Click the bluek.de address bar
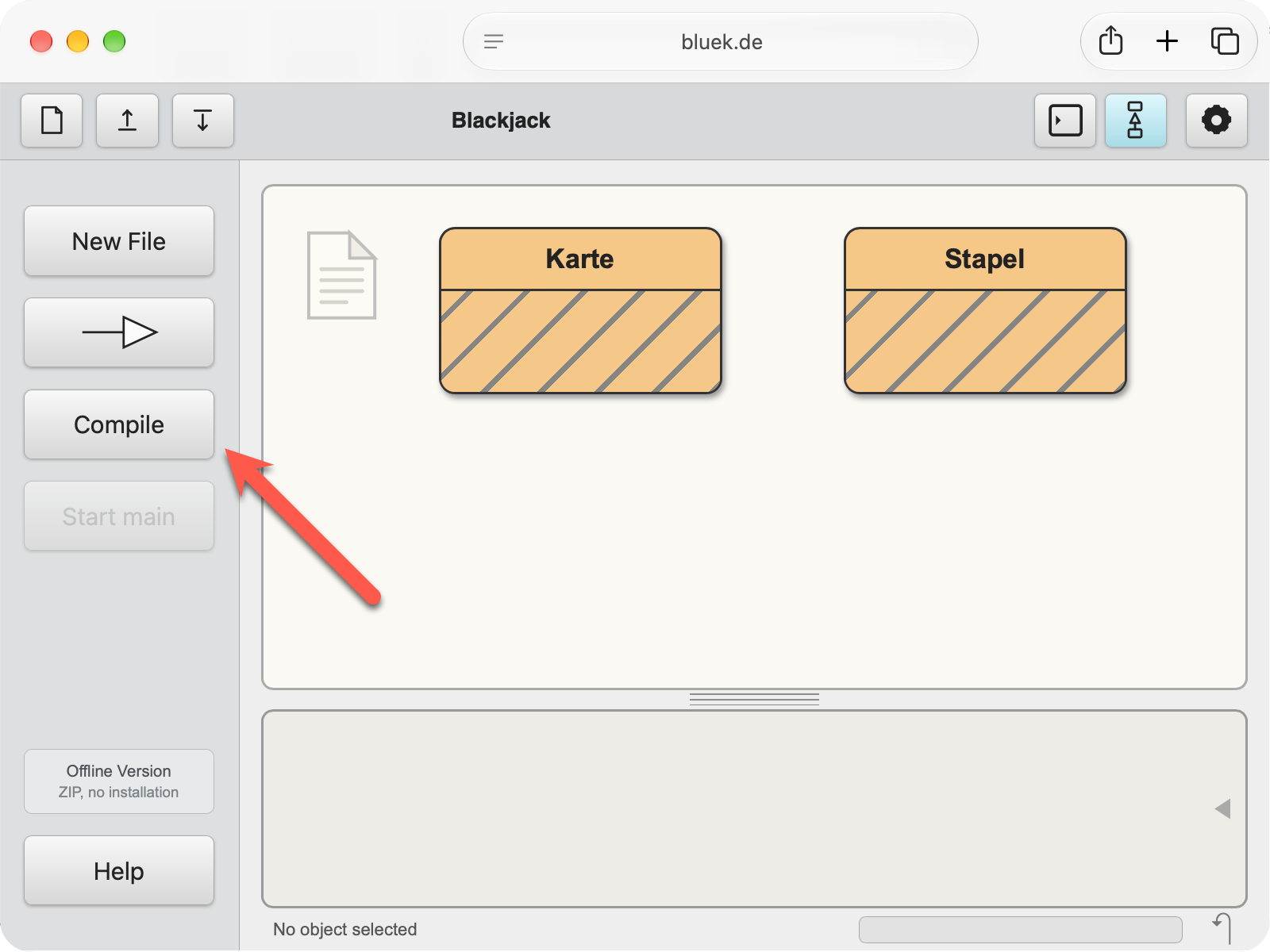 coord(721,42)
